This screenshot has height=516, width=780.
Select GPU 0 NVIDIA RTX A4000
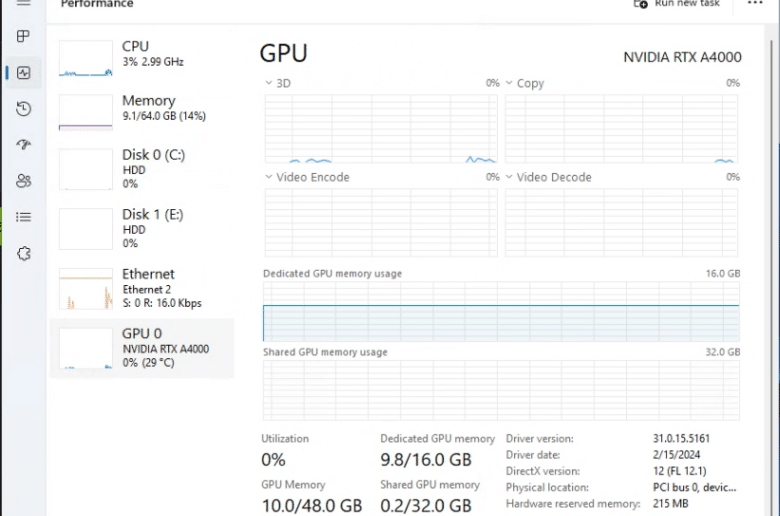142,348
